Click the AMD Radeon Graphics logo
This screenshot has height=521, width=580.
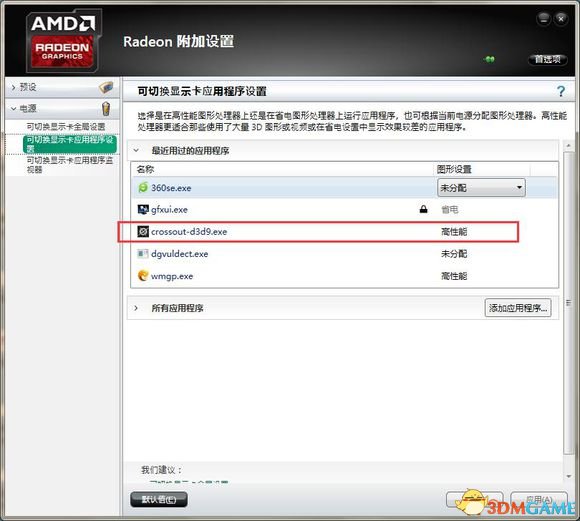(63, 41)
